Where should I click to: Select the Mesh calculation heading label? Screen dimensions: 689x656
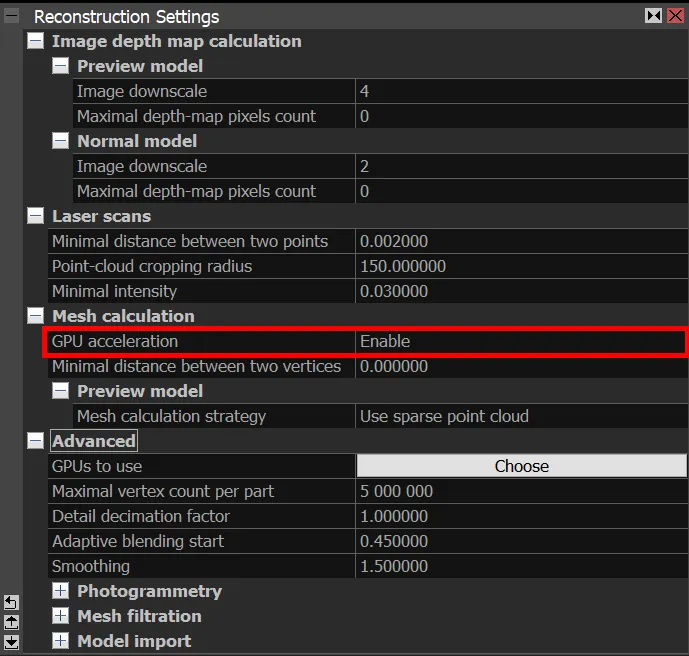123,316
